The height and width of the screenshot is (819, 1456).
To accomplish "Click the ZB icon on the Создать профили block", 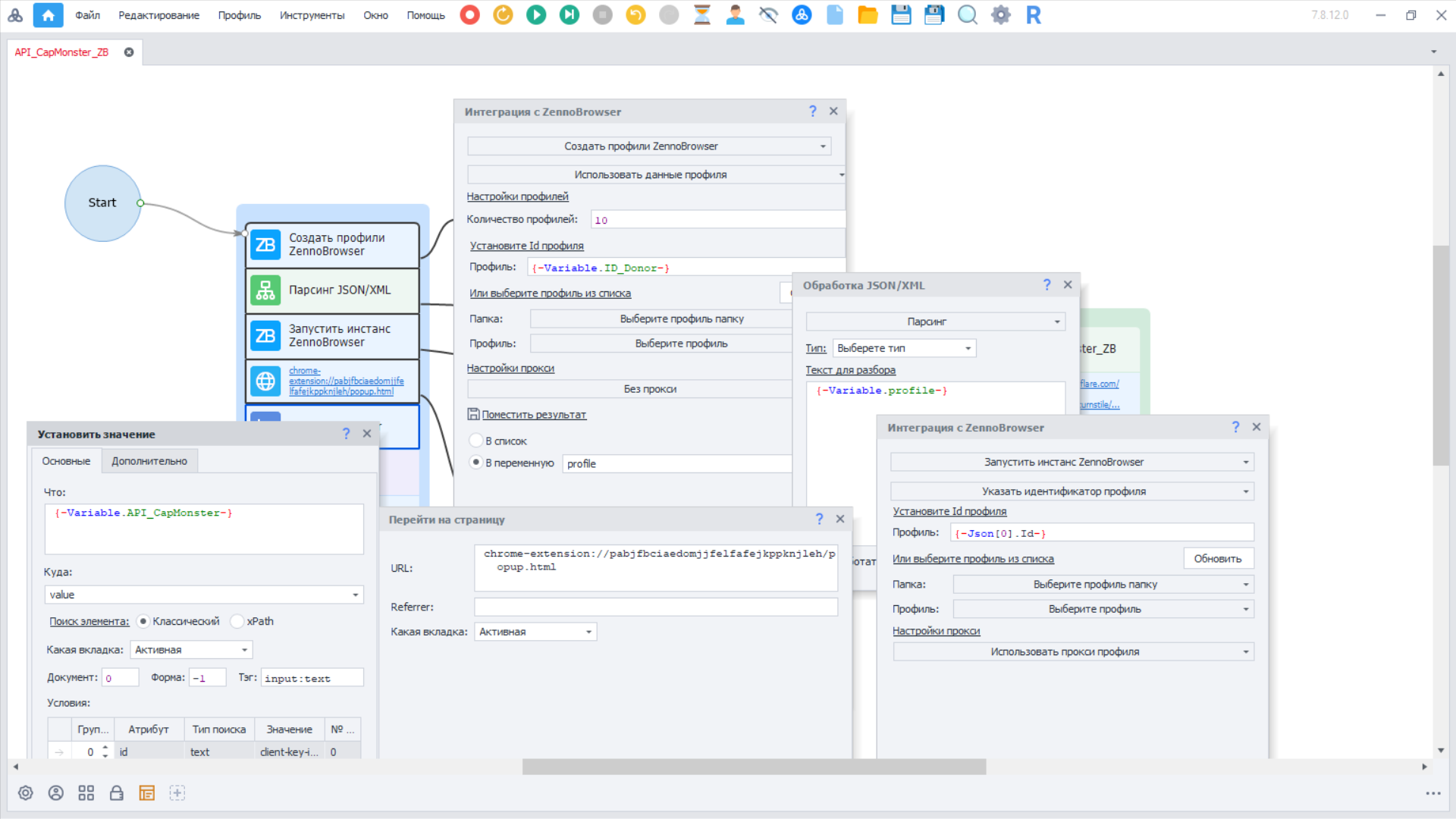I will (x=265, y=245).
